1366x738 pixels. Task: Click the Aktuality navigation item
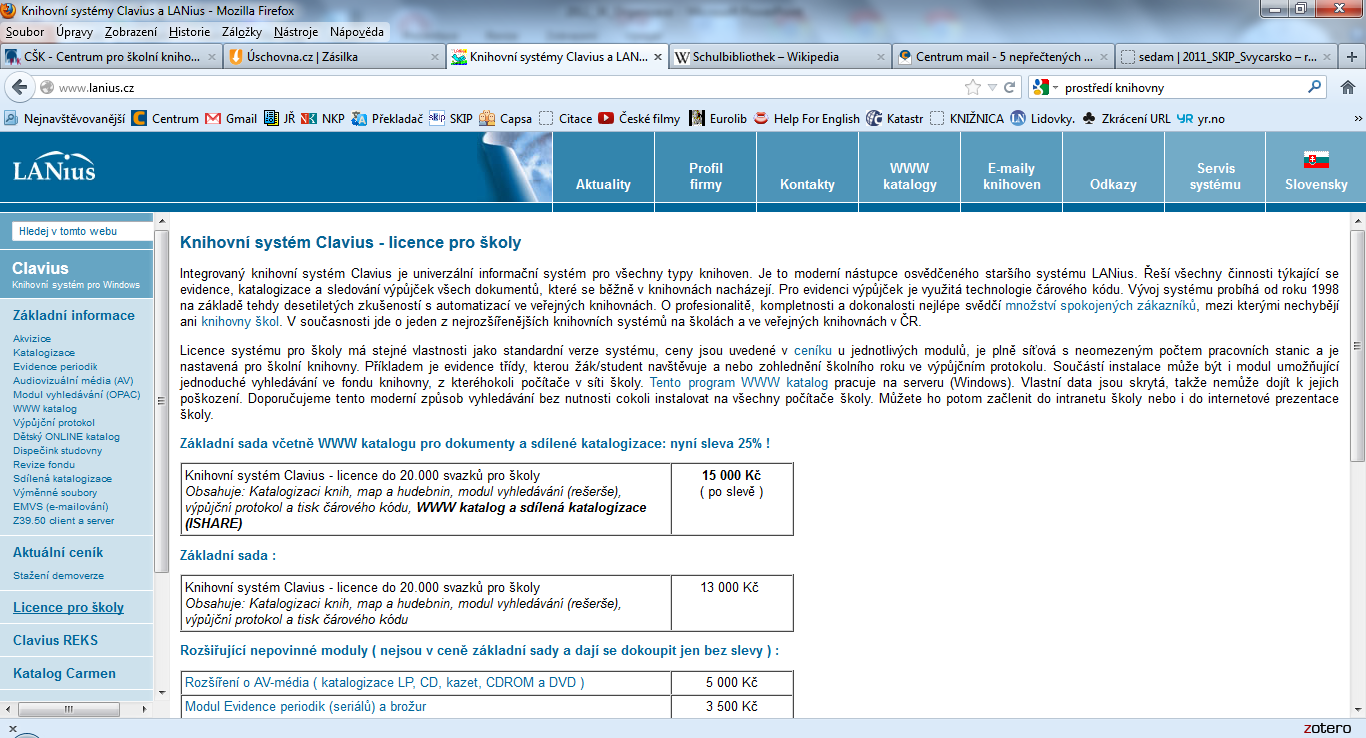tap(603, 184)
